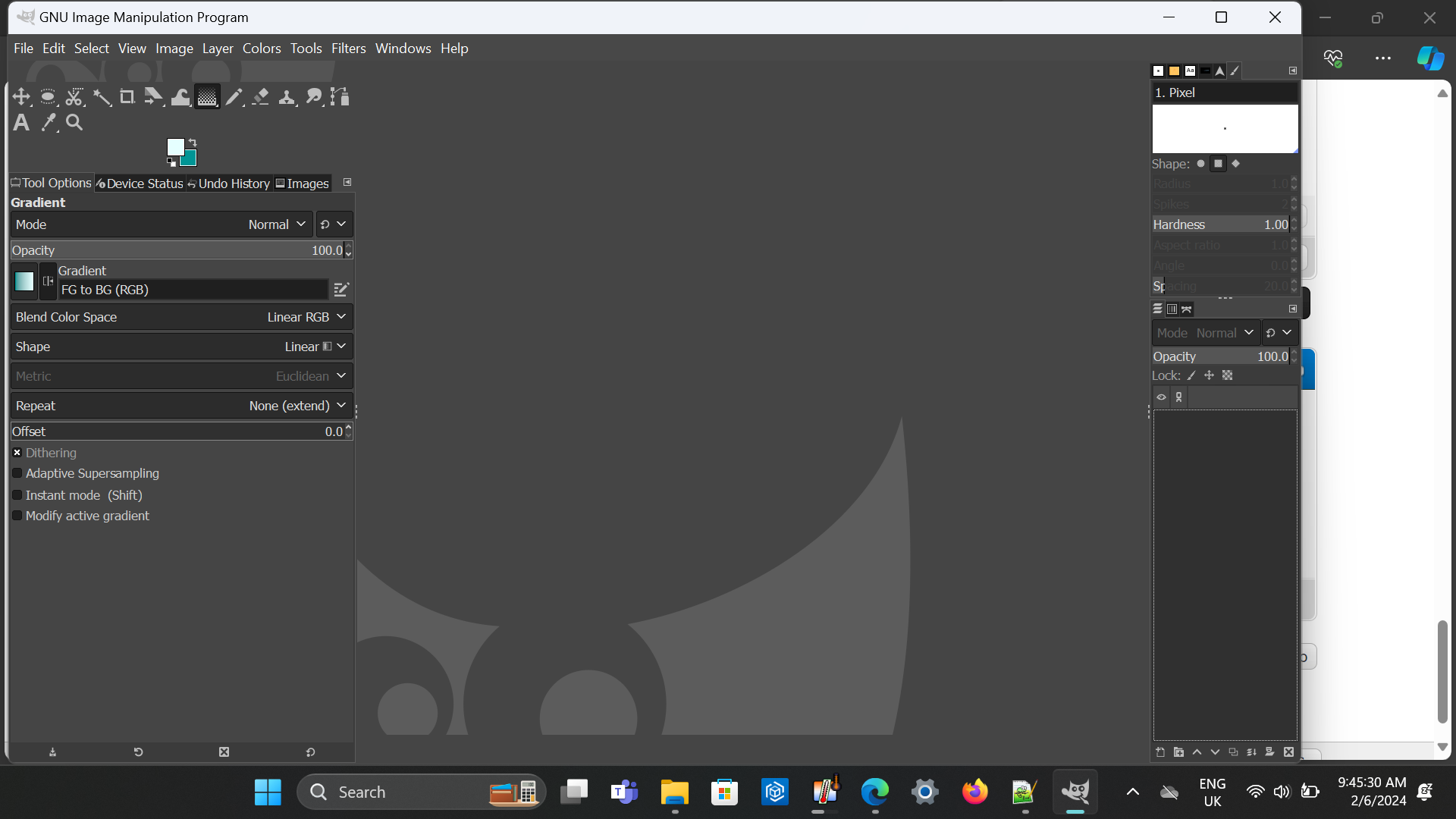Toggle the Dithering checkbox
The image size is (1456, 819).
[x=17, y=453]
